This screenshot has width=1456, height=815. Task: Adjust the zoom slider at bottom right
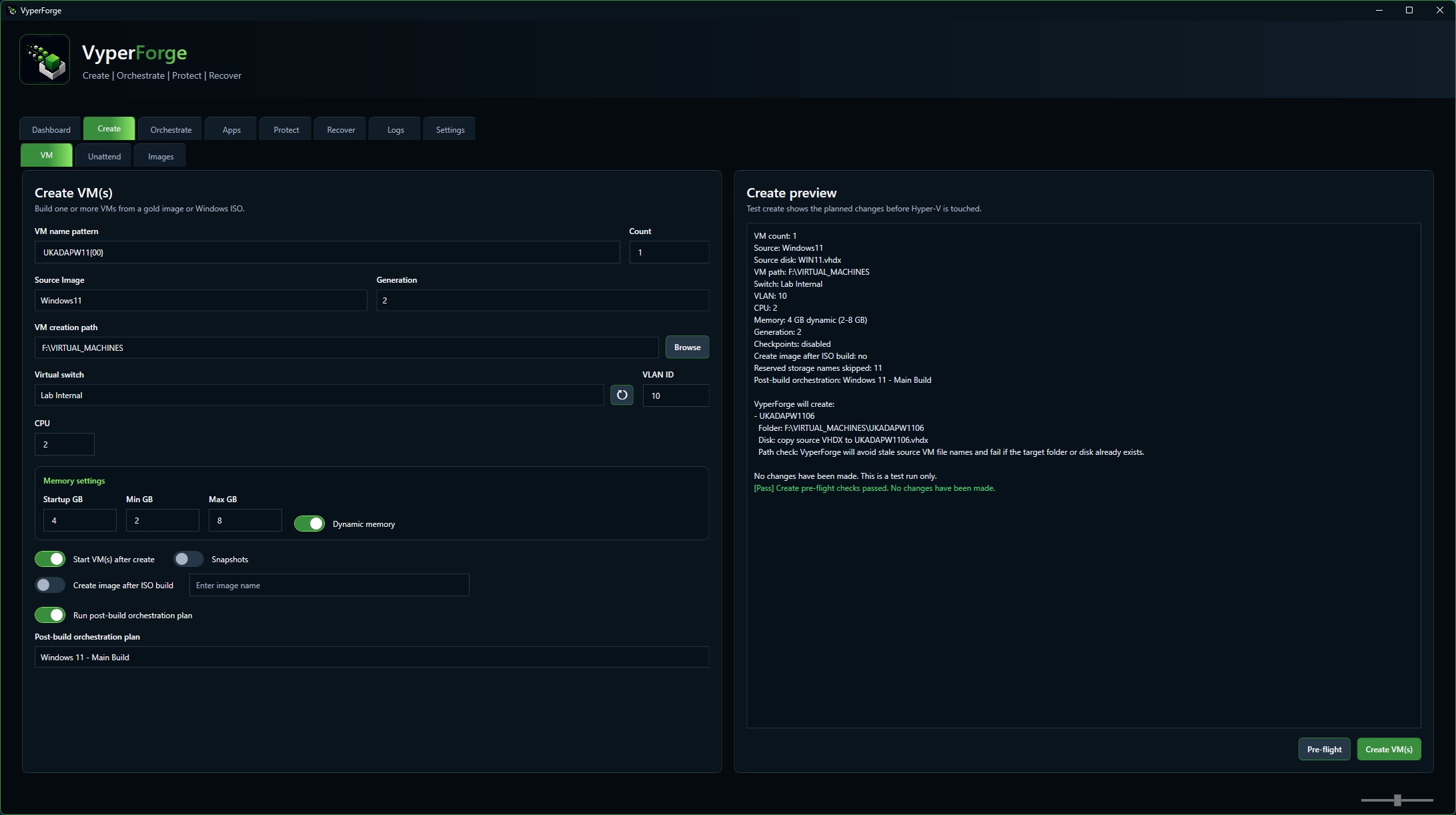1397,800
